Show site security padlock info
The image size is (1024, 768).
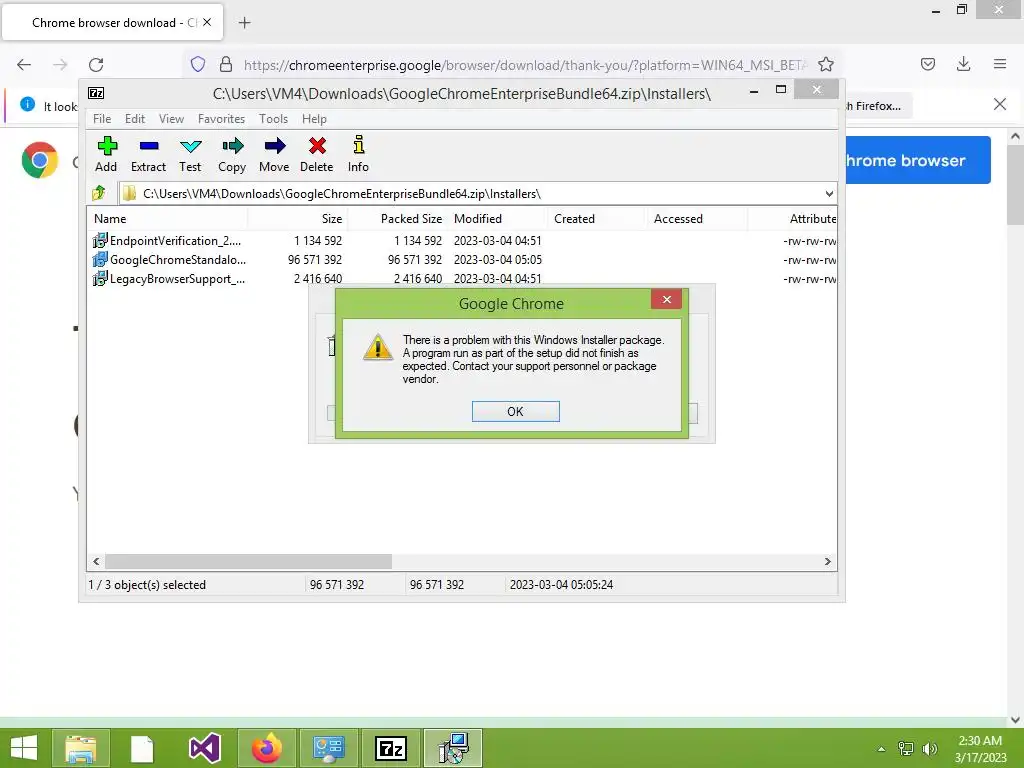point(226,64)
